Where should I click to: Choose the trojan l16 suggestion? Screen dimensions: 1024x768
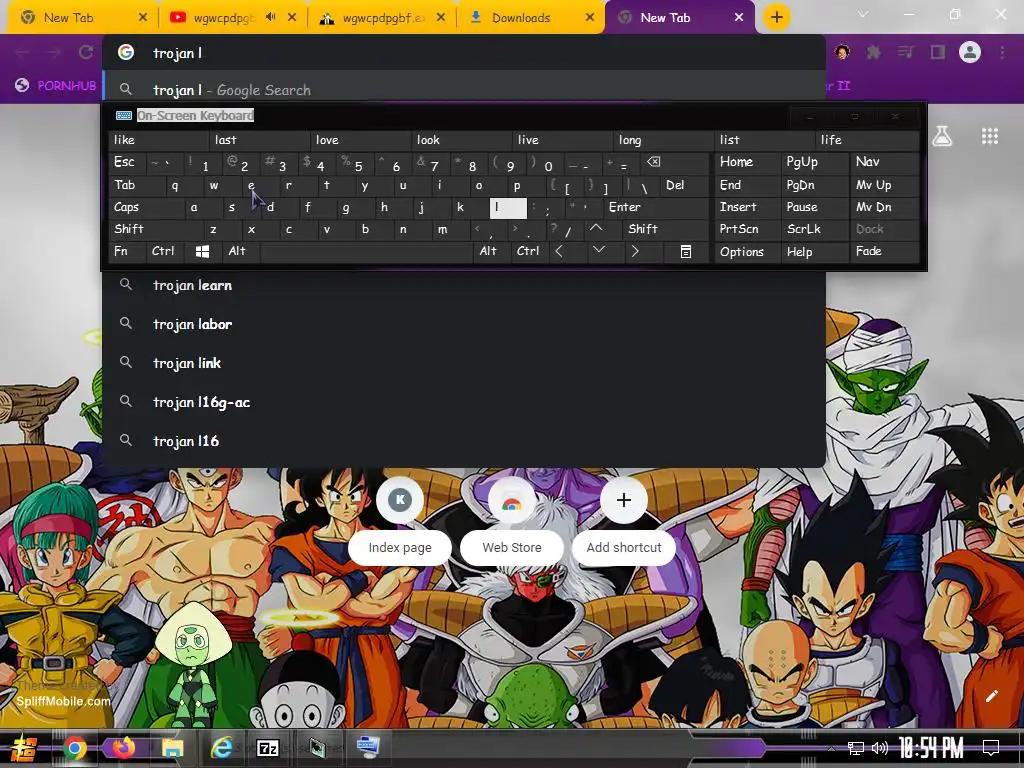(x=464, y=441)
